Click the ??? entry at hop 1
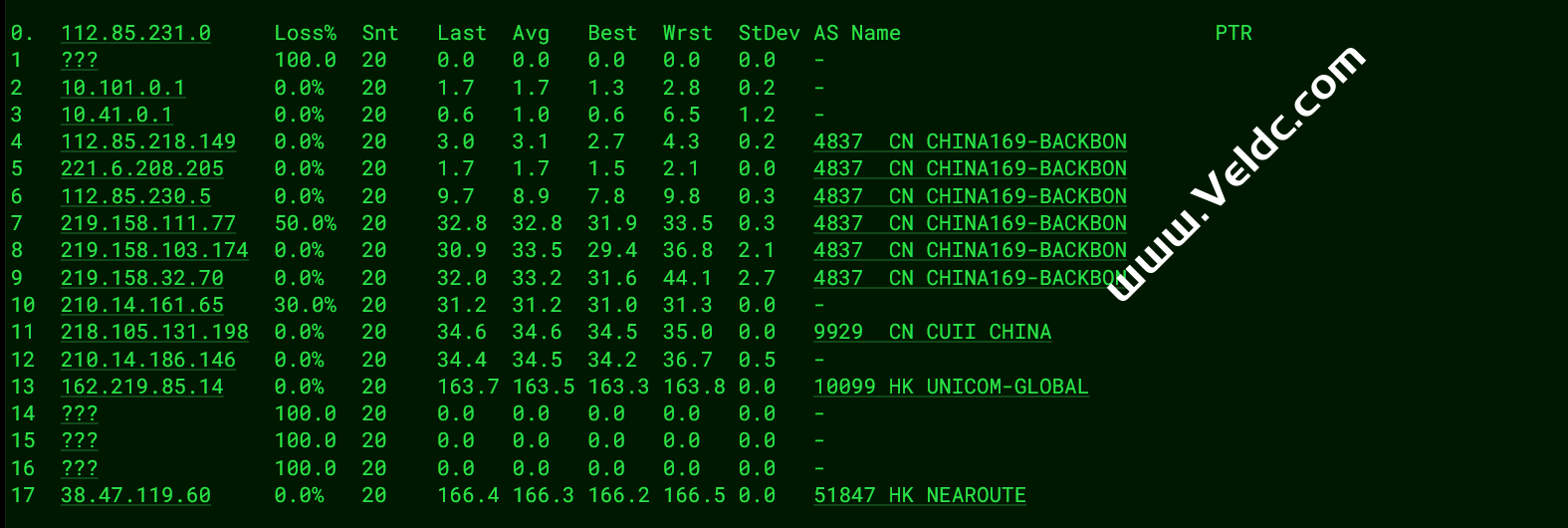Image resolution: width=1568 pixels, height=528 pixels. click(80, 60)
